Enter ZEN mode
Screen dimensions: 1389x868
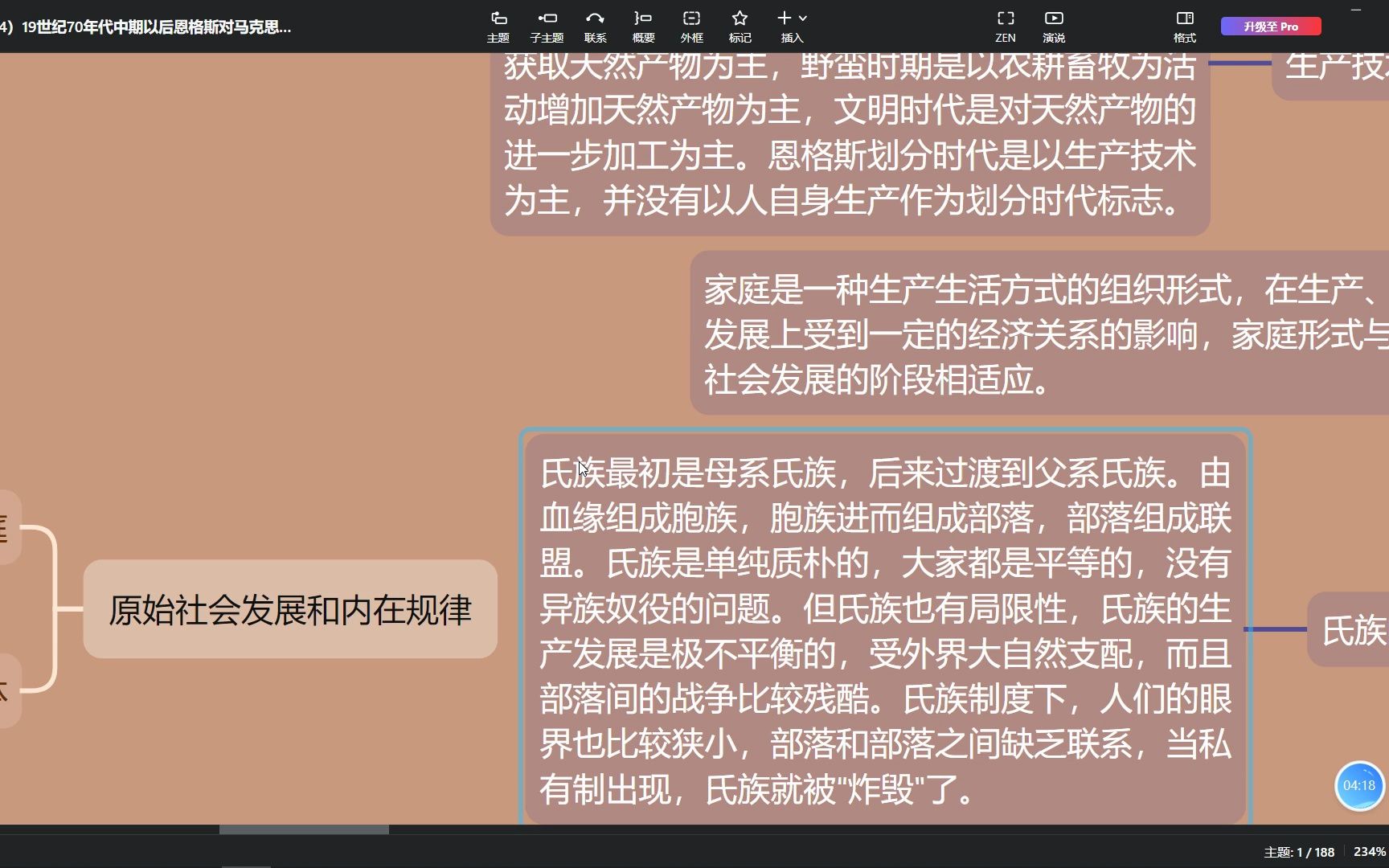pyautogui.click(x=1005, y=27)
